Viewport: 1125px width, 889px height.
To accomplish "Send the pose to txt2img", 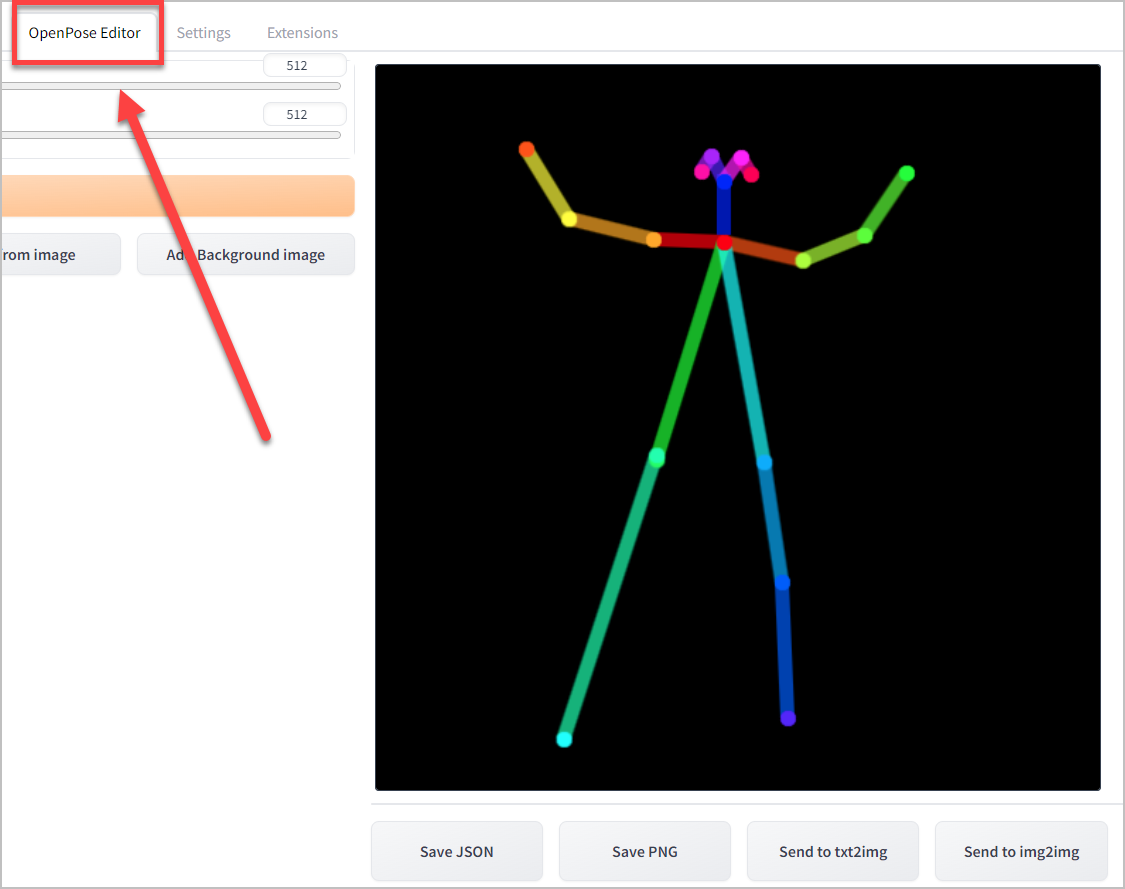I will tap(832, 851).
